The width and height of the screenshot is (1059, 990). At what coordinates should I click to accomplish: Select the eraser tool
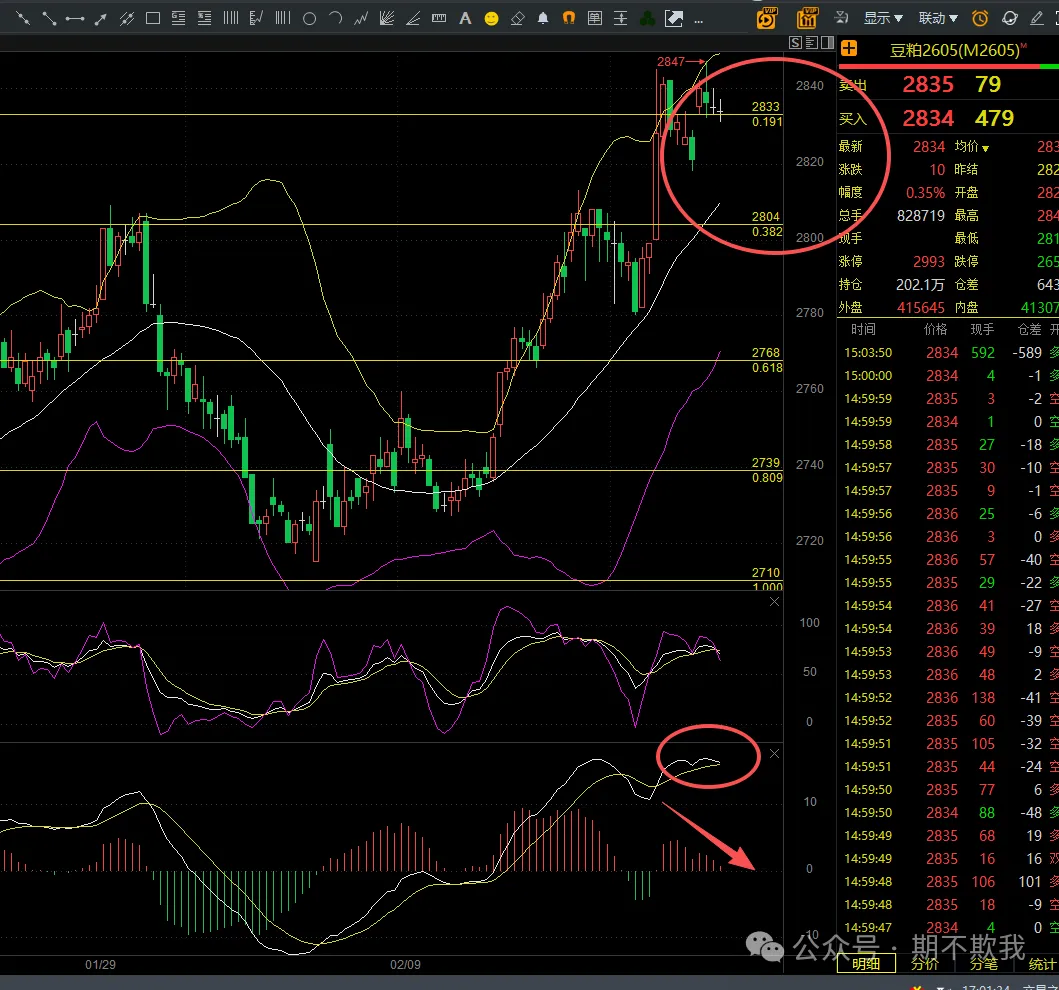click(x=517, y=19)
